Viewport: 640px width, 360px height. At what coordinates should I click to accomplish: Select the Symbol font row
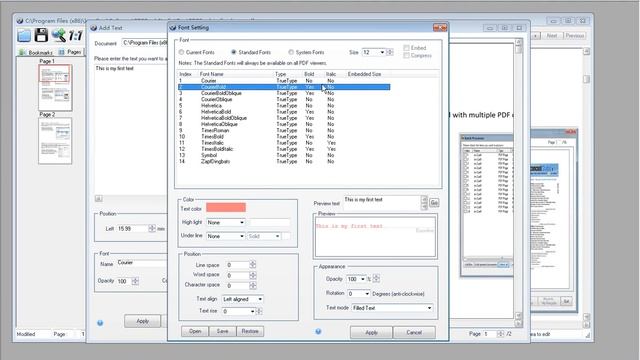[284, 155]
